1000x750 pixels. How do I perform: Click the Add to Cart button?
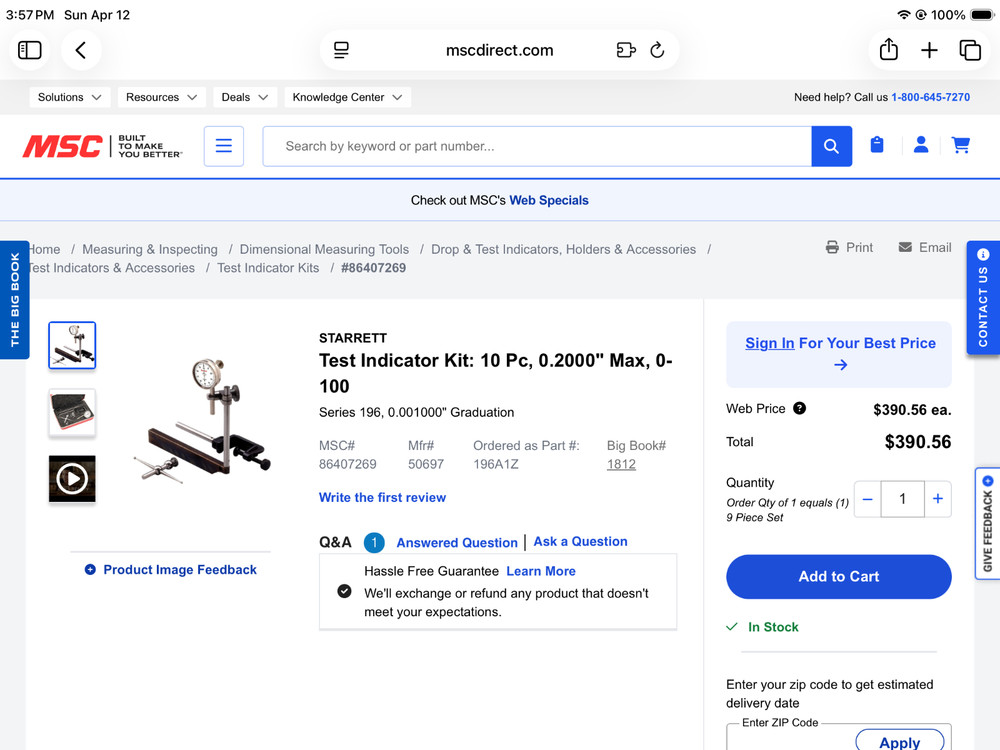pos(838,577)
